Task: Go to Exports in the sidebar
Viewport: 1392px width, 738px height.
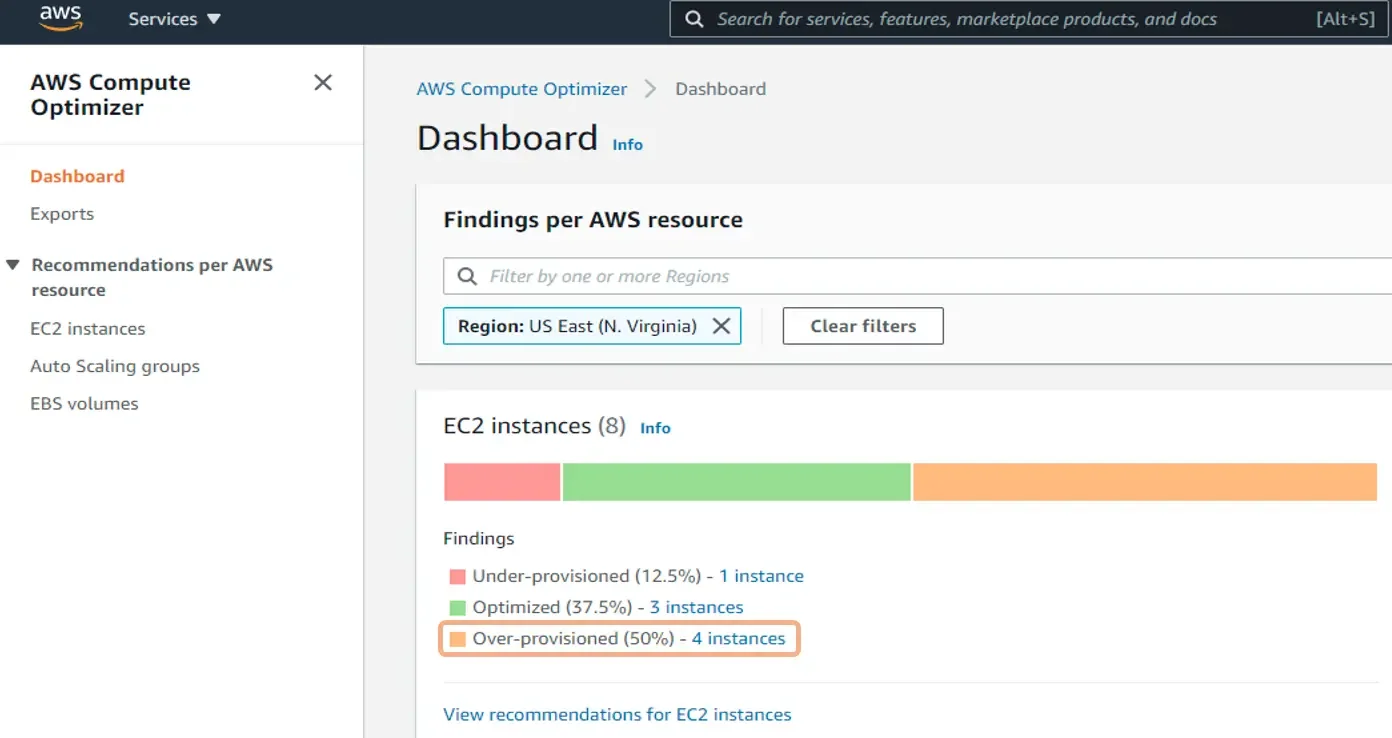Action: [x=62, y=214]
